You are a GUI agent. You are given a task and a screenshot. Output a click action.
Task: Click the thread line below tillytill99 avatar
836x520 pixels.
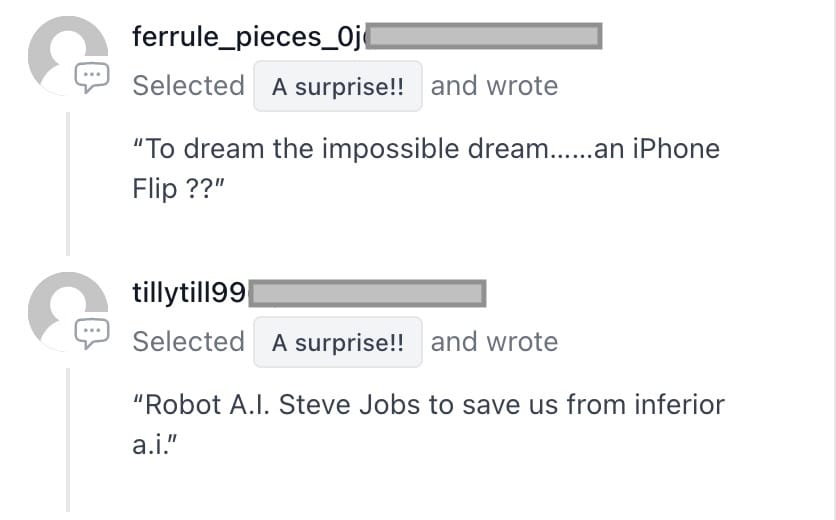point(68,440)
